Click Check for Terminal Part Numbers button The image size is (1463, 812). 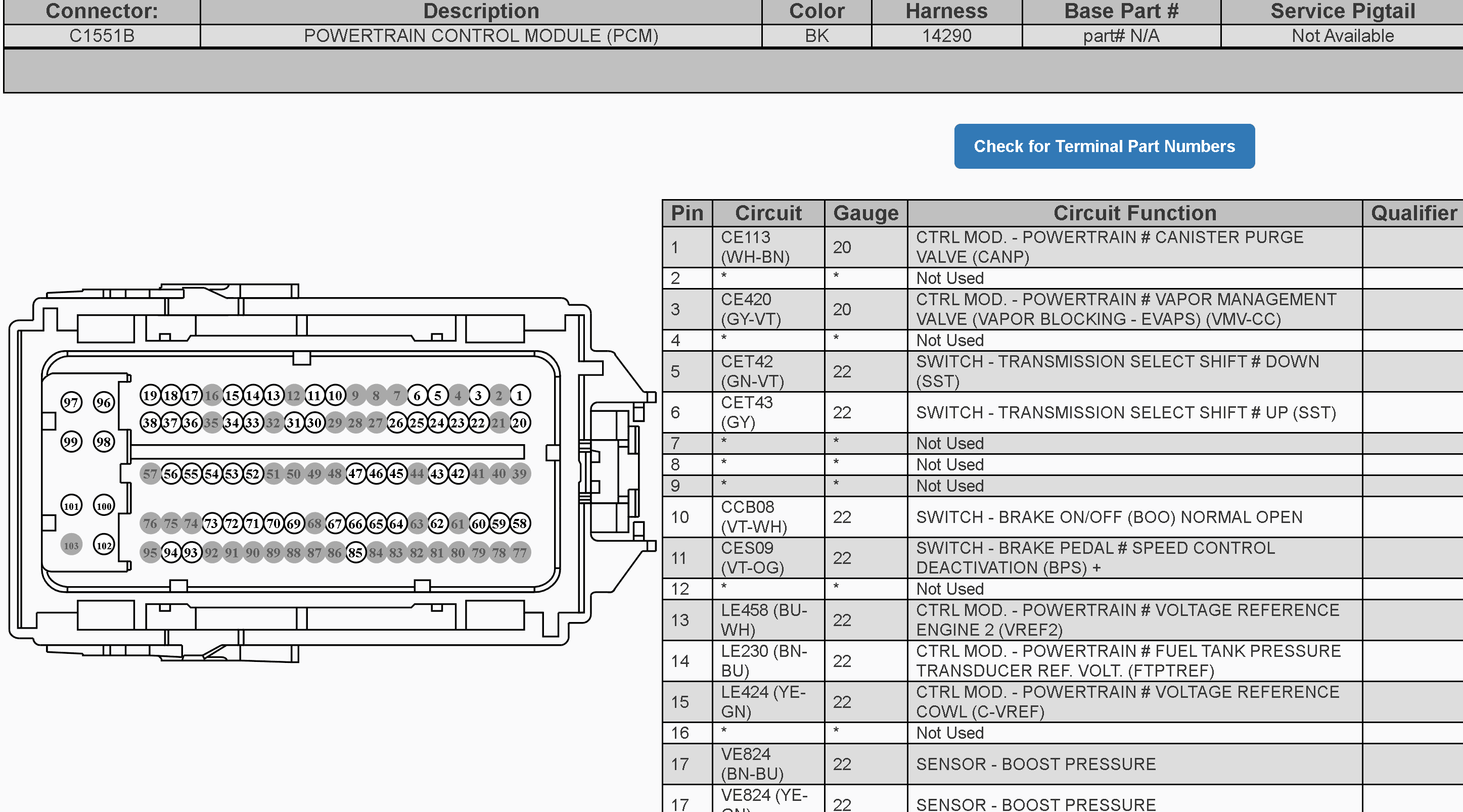point(1104,147)
